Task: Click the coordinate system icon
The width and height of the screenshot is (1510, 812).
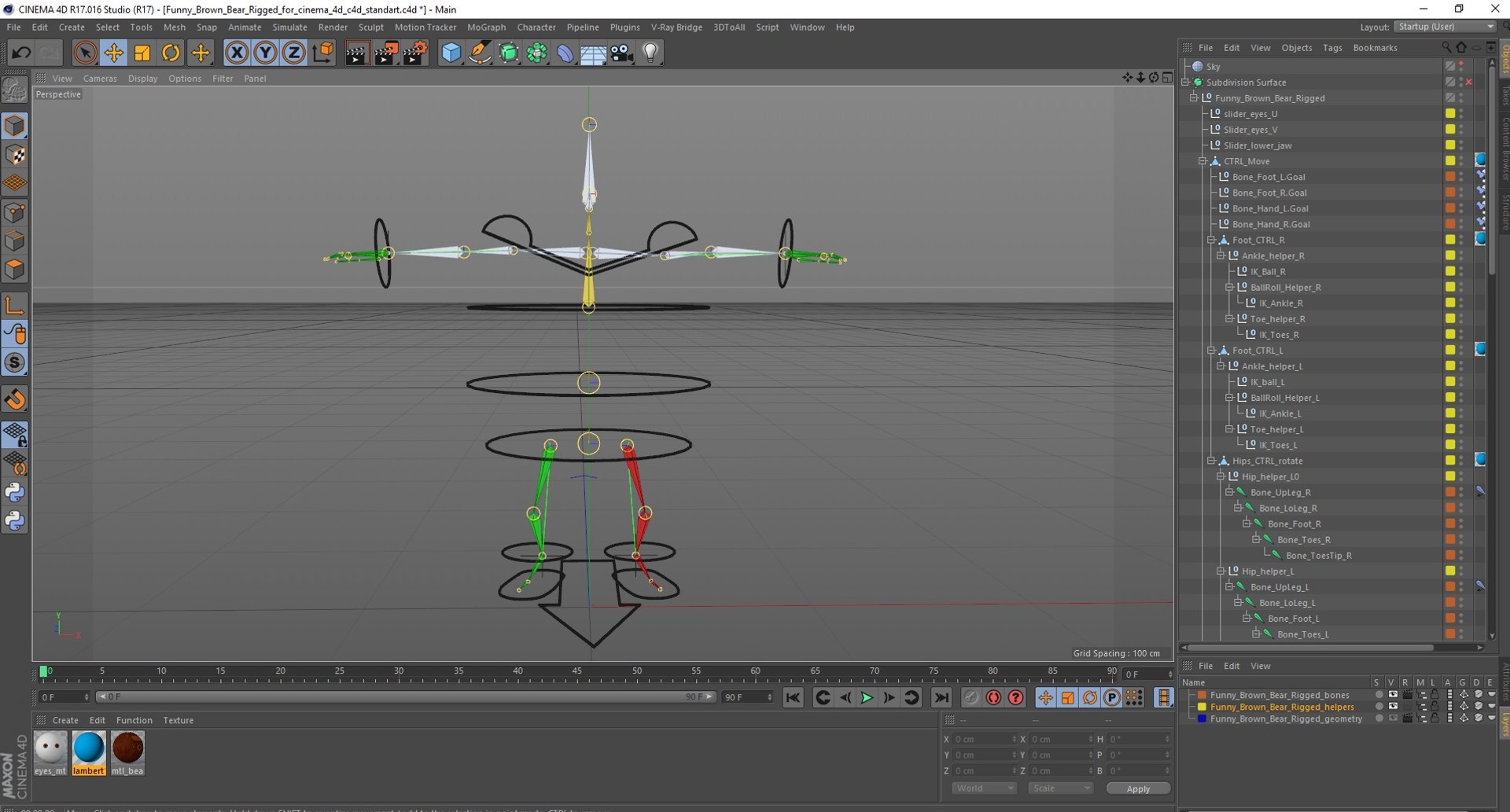Action: 322,53
